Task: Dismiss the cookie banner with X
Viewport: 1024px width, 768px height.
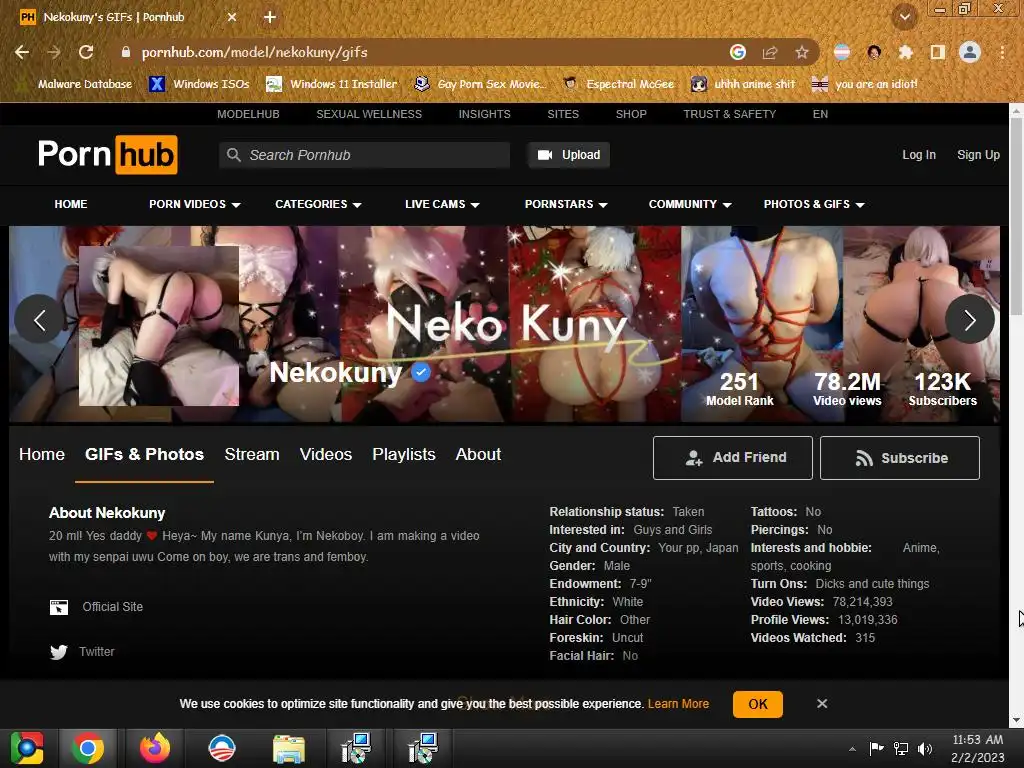Action: coord(822,703)
